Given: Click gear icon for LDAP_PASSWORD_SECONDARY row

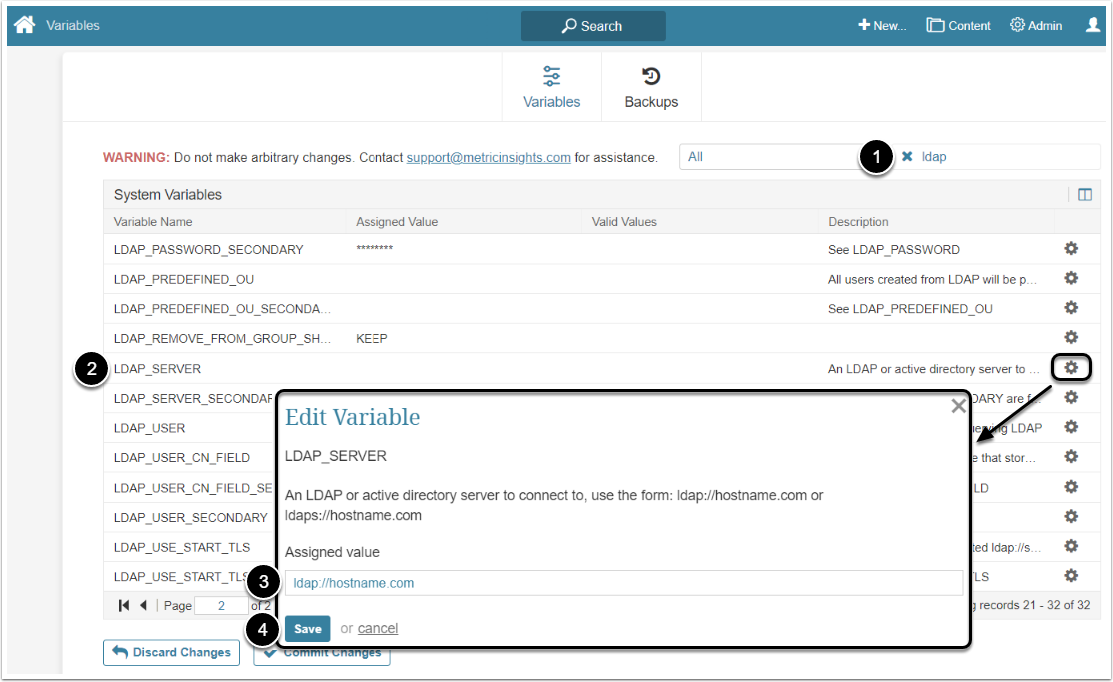Looking at the screenshot, I should 1071,249.
